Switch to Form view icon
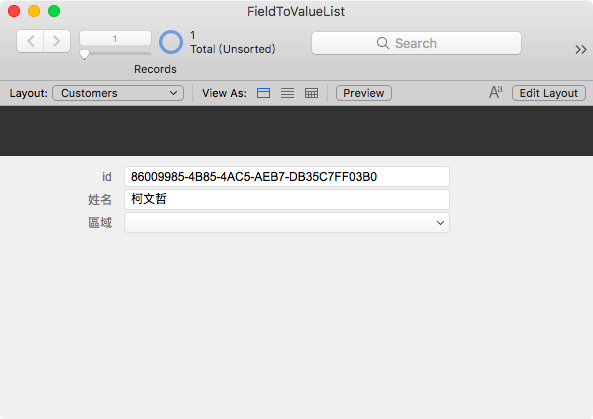The height and width of the screenshot is (419, 593). [264, 93]
